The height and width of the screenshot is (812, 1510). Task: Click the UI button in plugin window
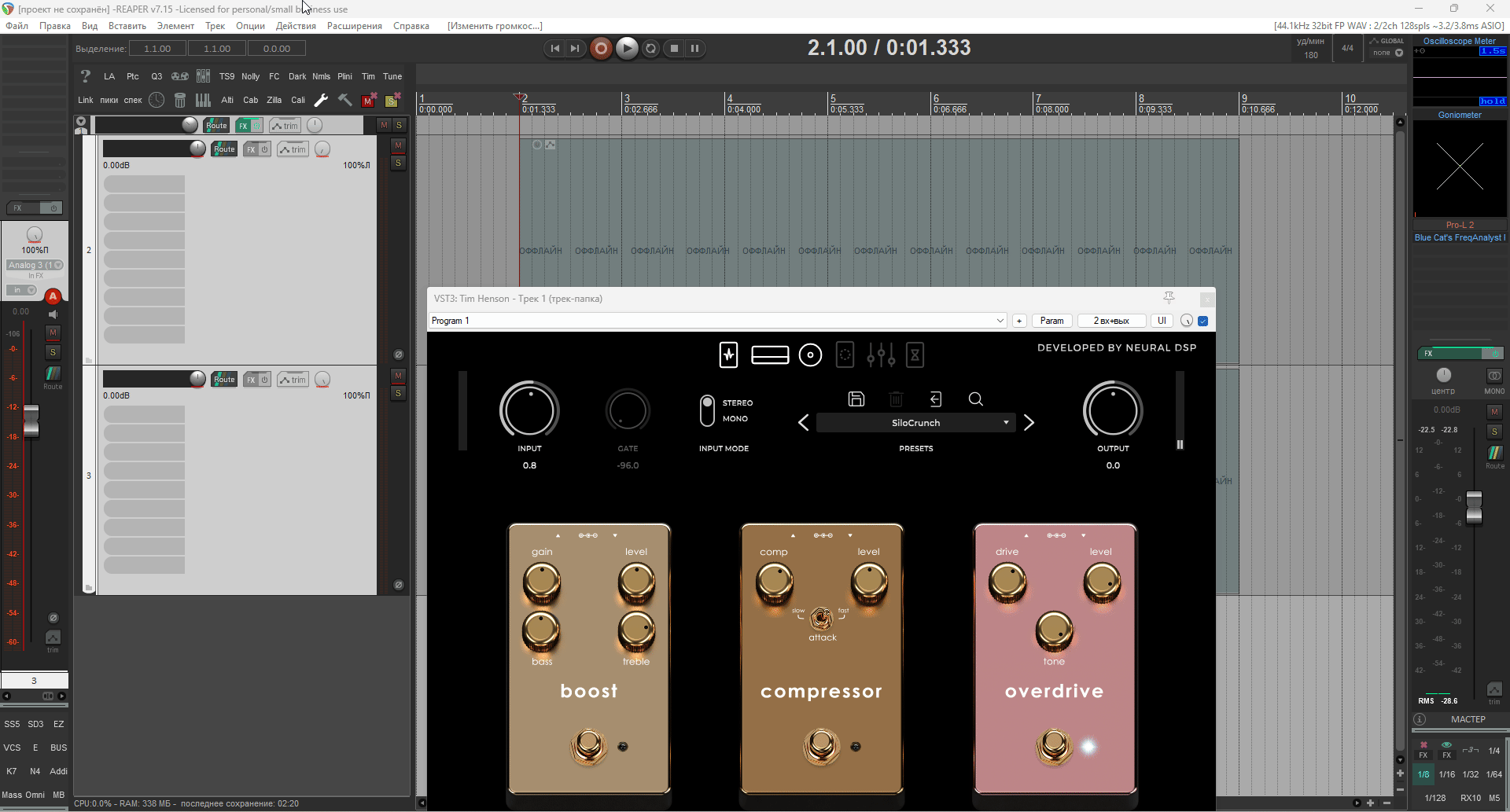coord(1162,321)
